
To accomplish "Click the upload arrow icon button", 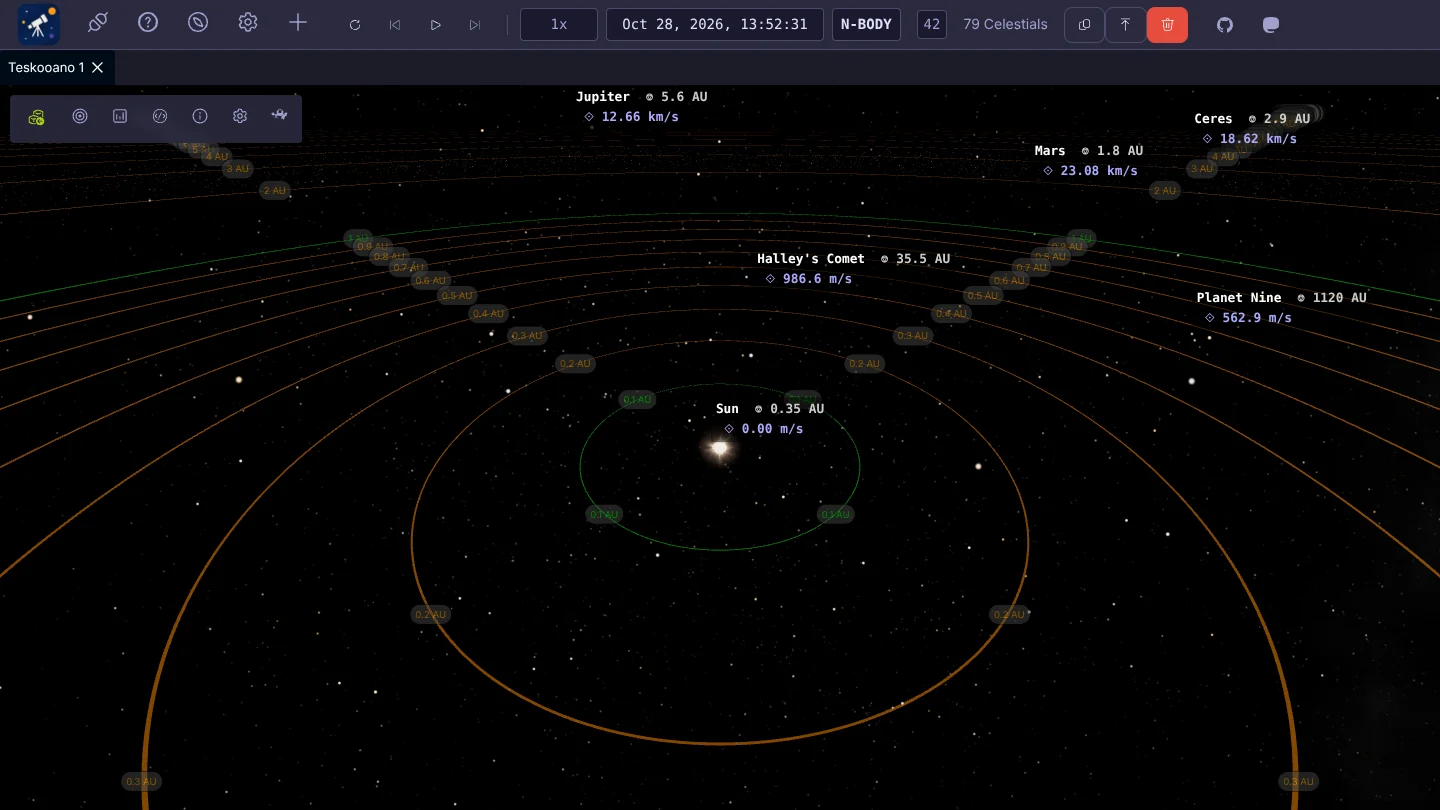I will [x=1125, y=25].
